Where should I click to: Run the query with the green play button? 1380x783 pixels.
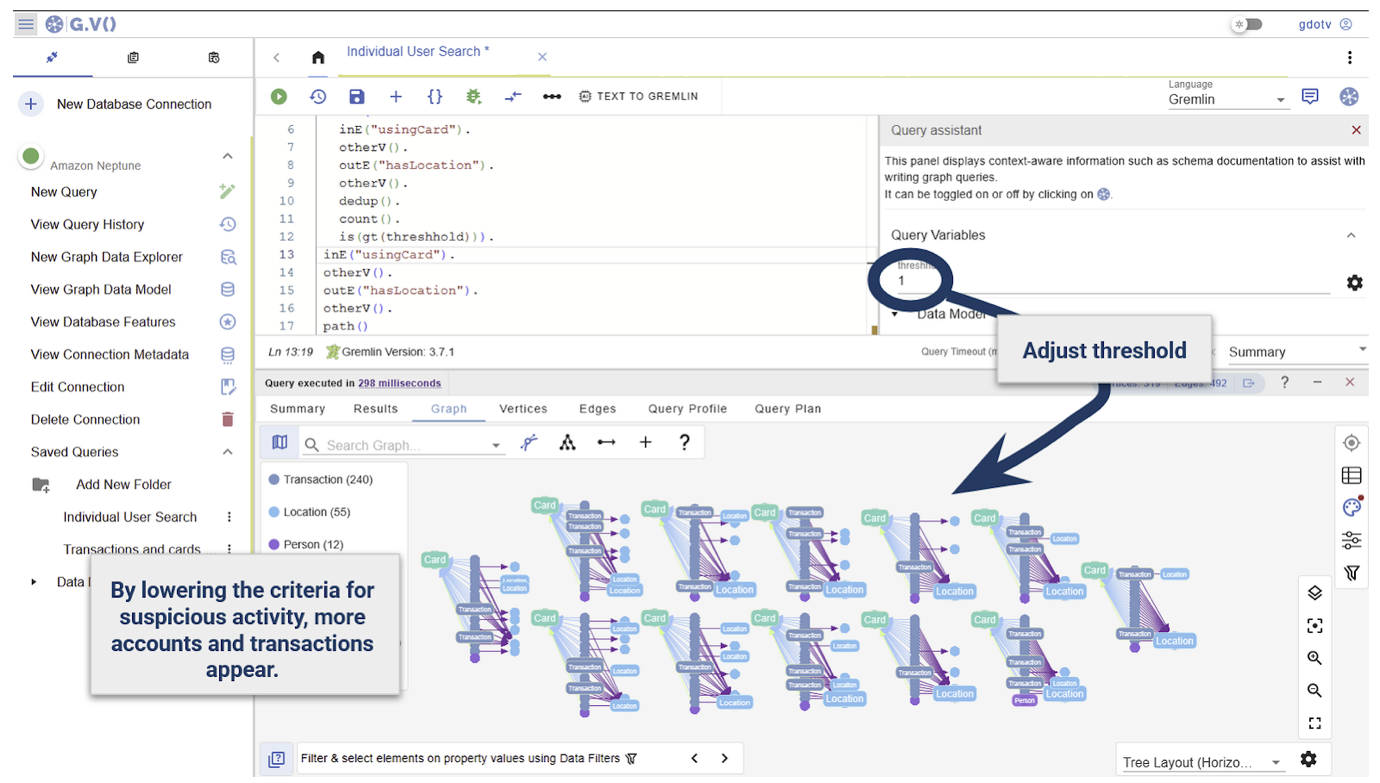pyautogui.click(x=279, y=97)
